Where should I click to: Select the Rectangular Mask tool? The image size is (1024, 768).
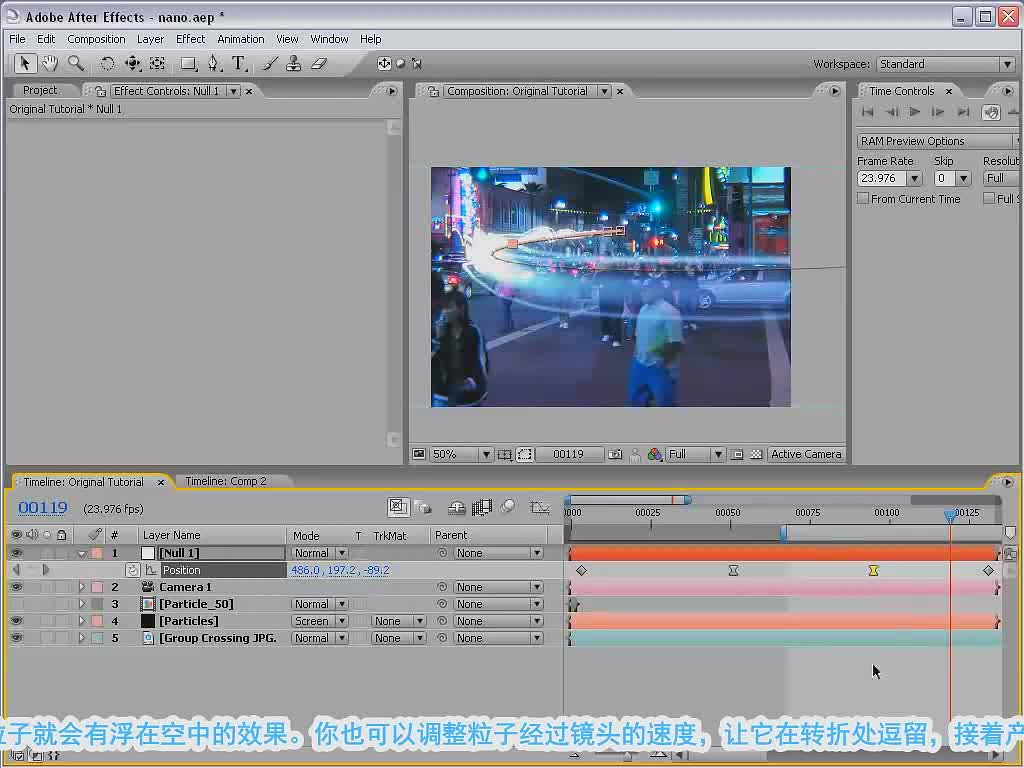pos(189,63)
